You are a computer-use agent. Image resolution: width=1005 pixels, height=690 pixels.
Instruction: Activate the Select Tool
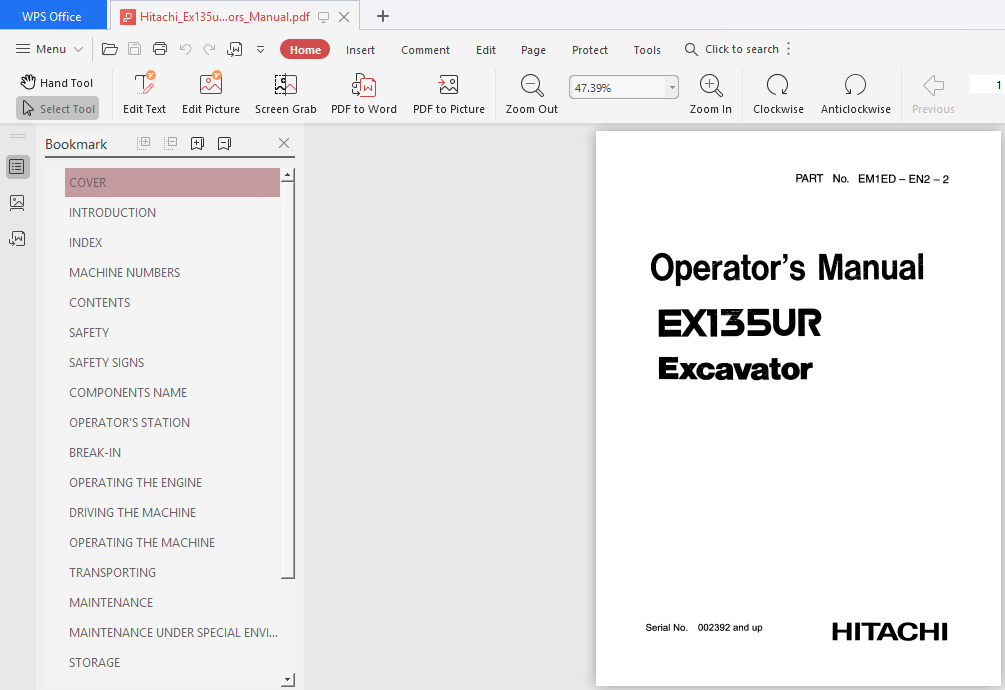pos(58,109)
